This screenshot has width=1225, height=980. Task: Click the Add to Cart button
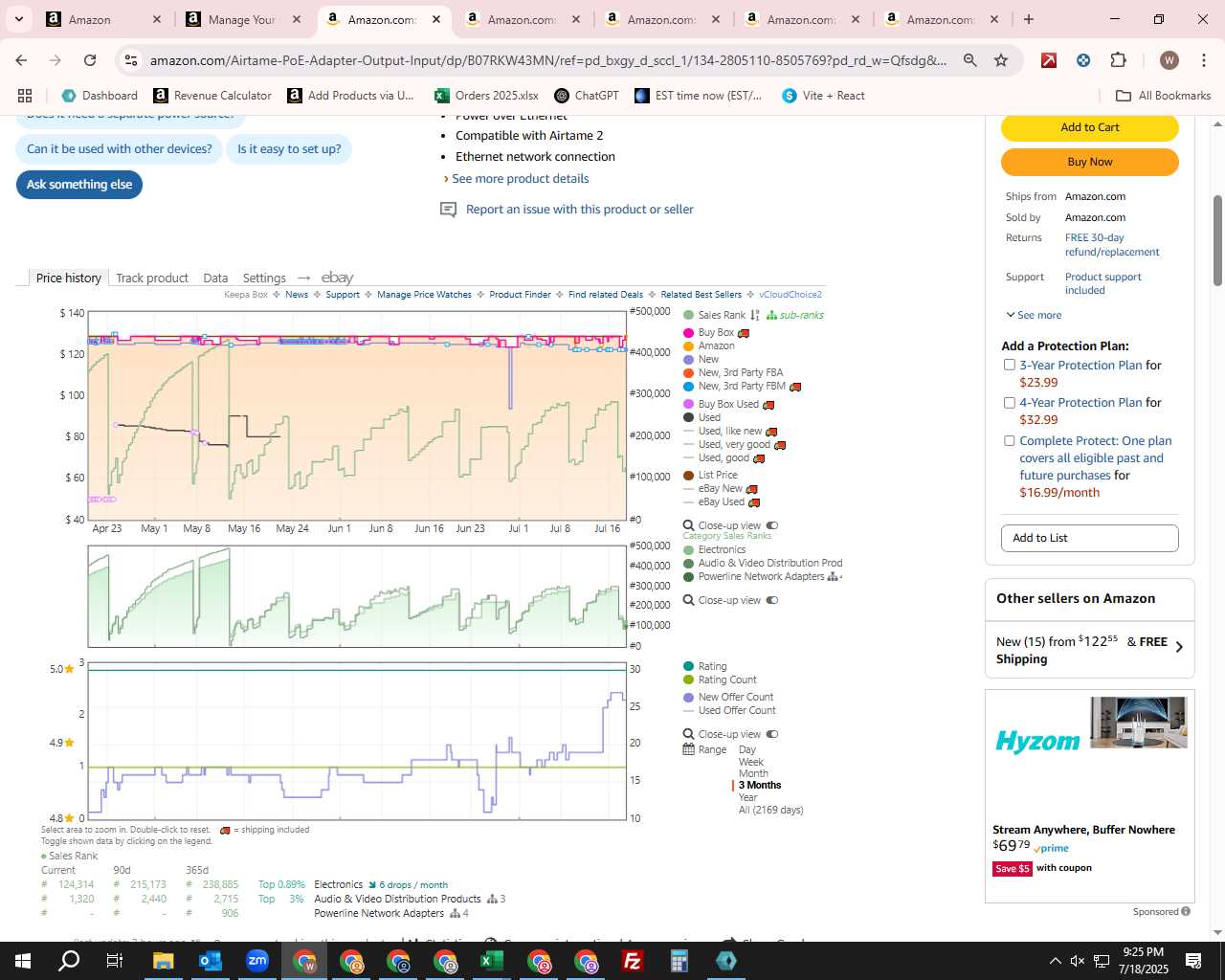tap(1090, 127)
